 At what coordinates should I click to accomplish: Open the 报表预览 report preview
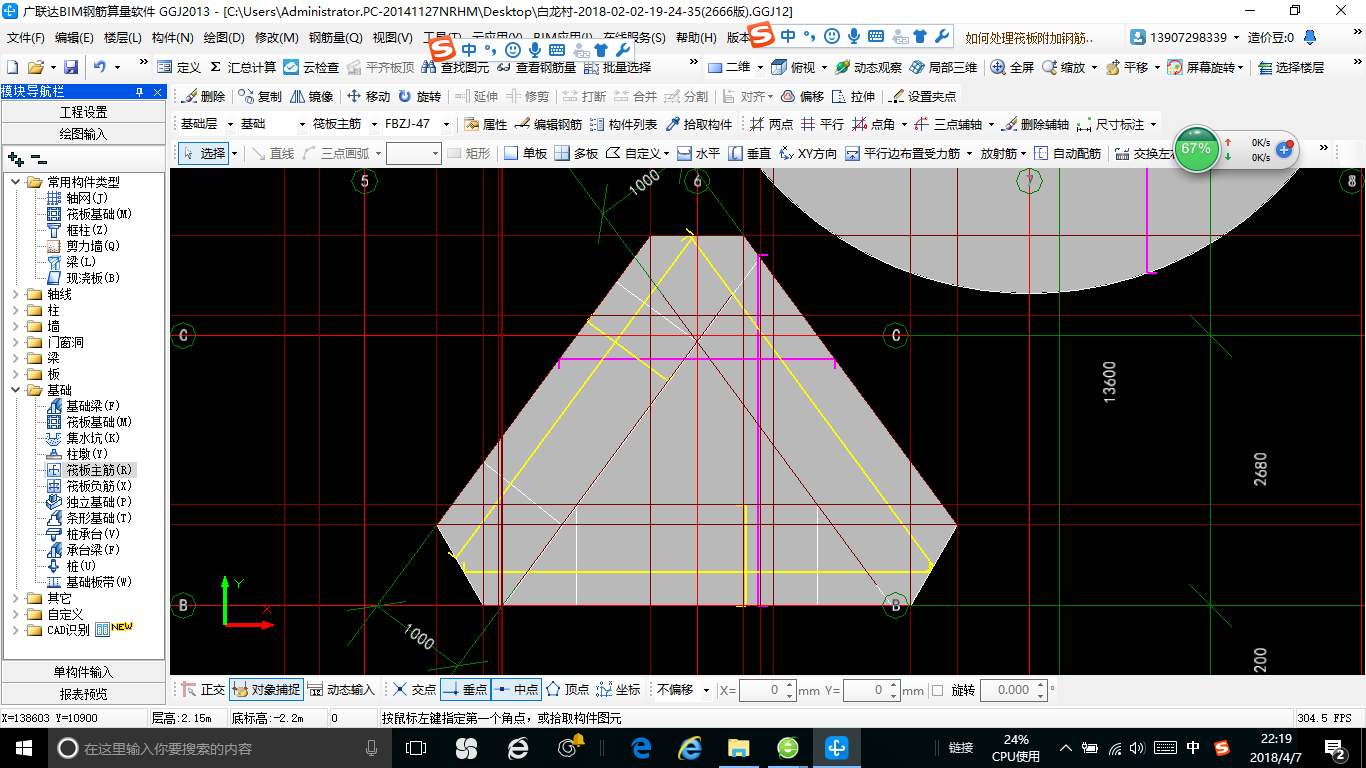click(x=83, y=693)
